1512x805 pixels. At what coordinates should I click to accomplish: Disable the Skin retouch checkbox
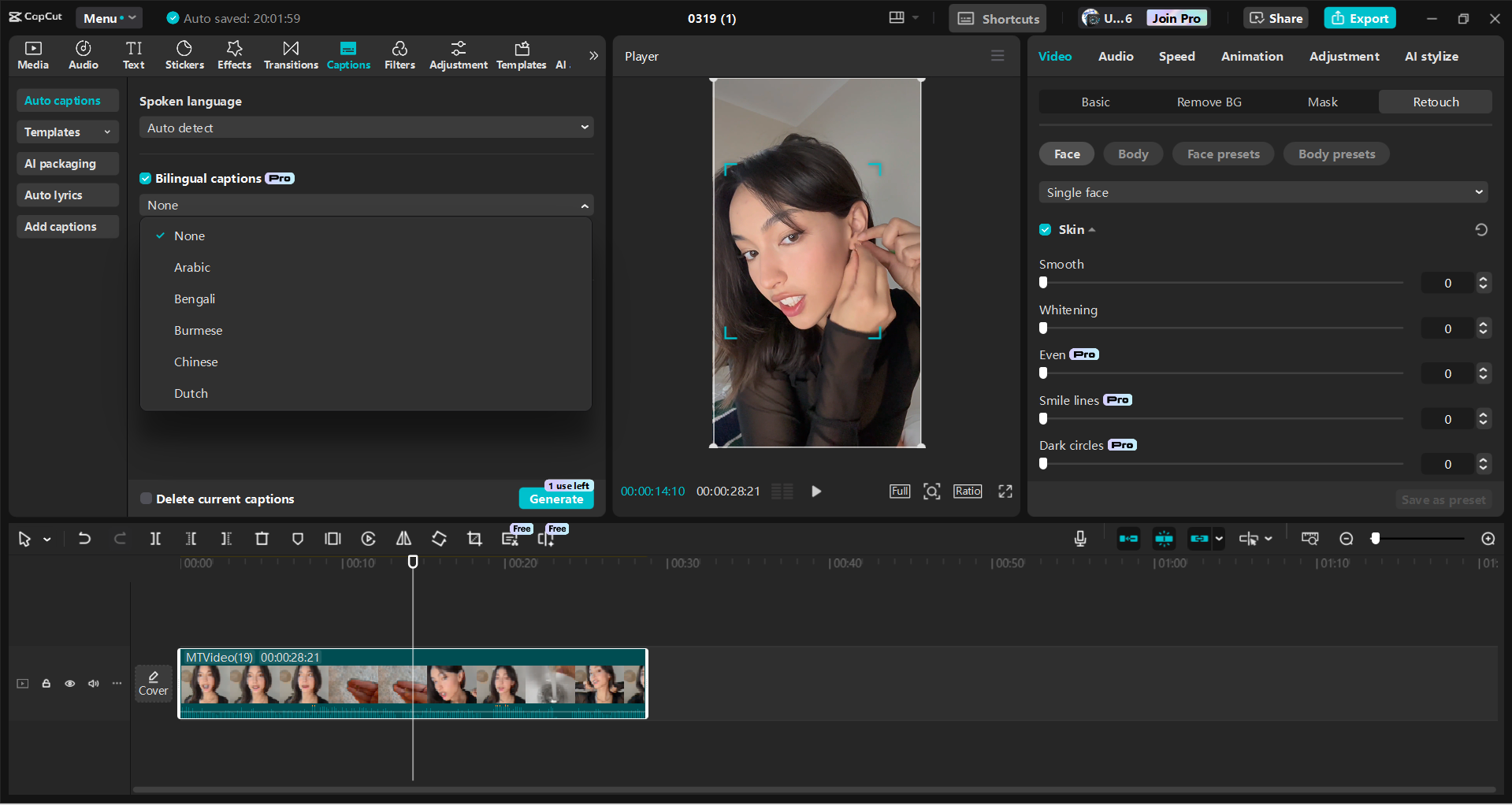[1045, 229]
